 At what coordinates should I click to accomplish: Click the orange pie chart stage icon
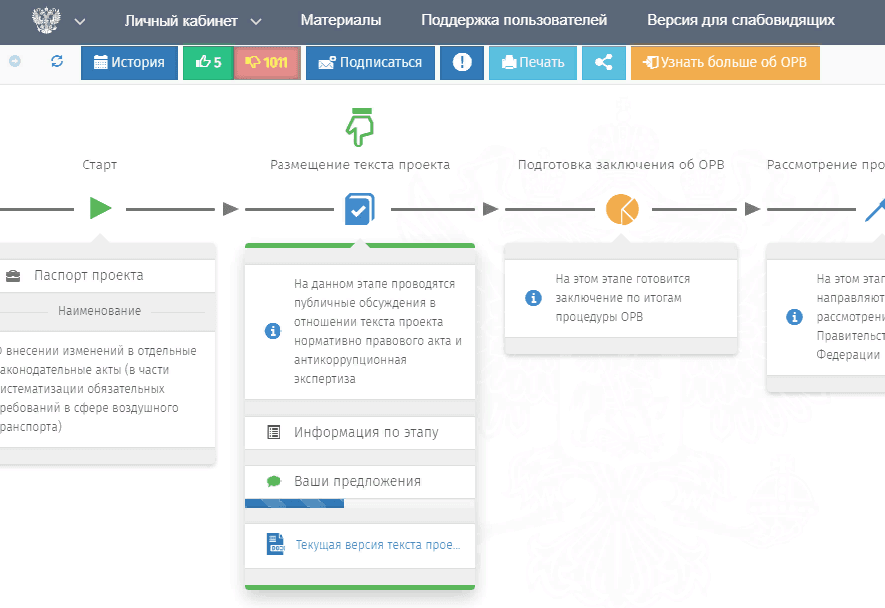pyautogui.click(x=621, y=209)
